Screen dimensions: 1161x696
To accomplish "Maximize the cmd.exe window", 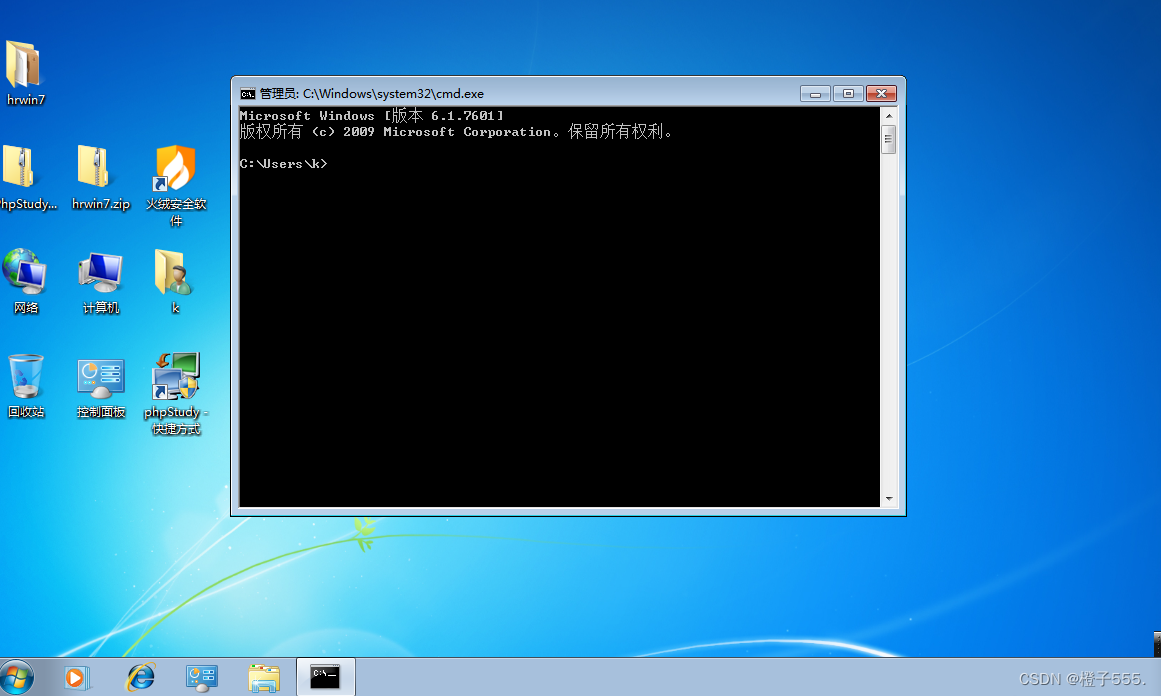I will tap(849, 94).
